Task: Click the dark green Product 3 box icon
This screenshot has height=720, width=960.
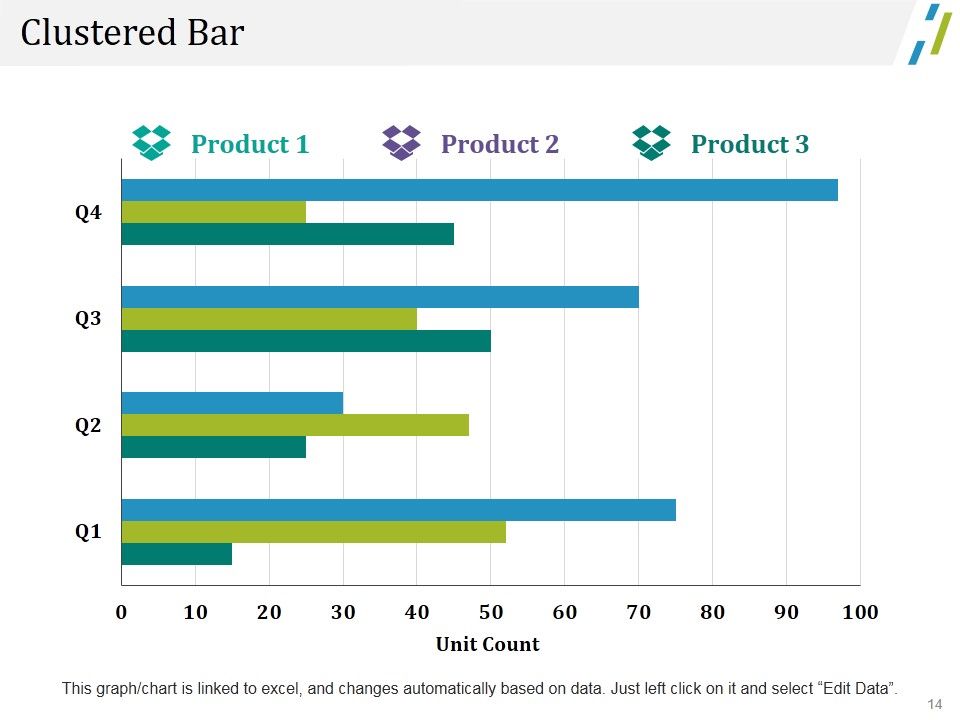Action: click(x=651, y=143)
